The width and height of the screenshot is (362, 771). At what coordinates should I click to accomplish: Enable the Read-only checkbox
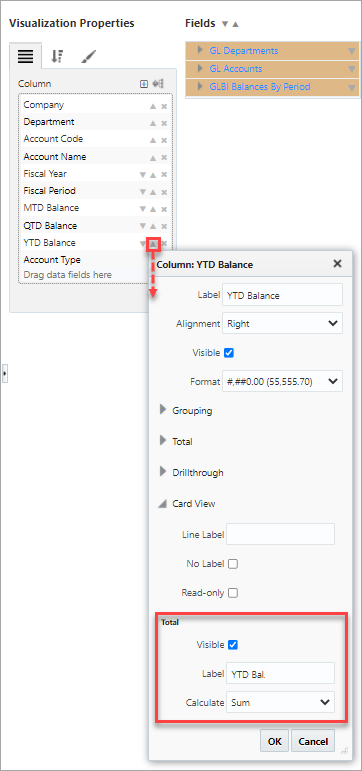(x=233, y=593)
